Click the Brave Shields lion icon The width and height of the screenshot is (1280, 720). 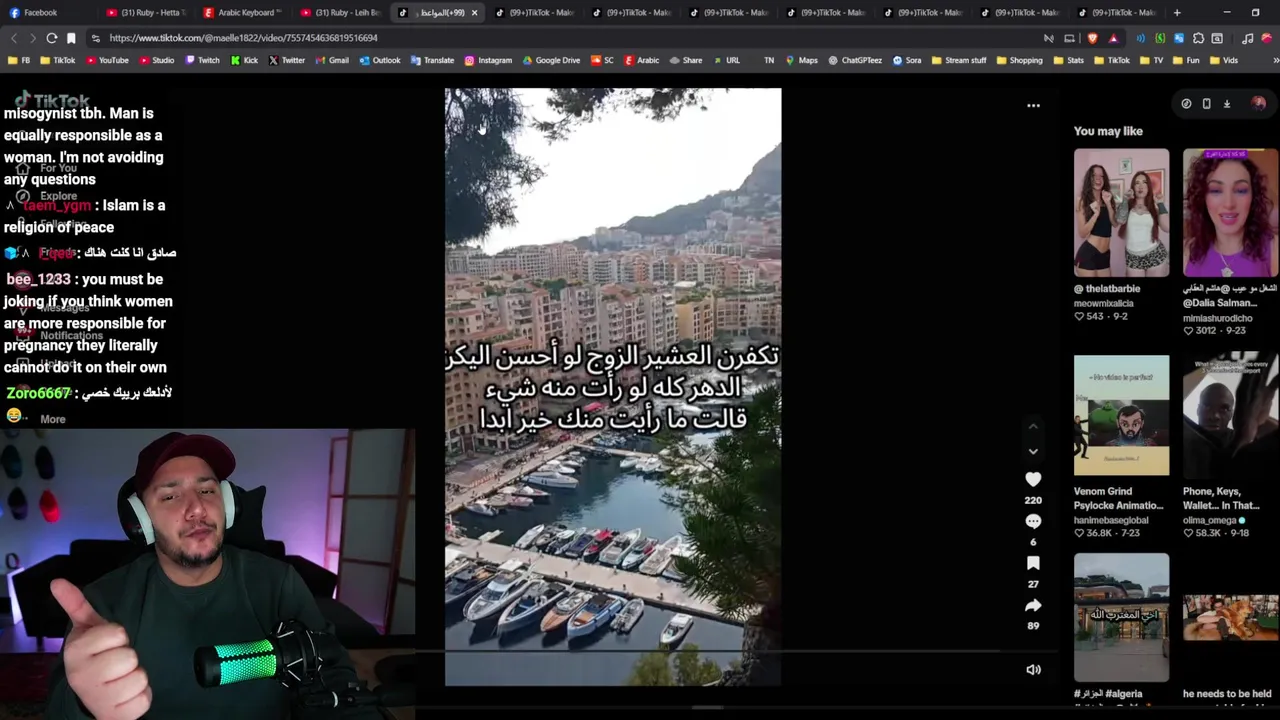tap(1092, 38)
